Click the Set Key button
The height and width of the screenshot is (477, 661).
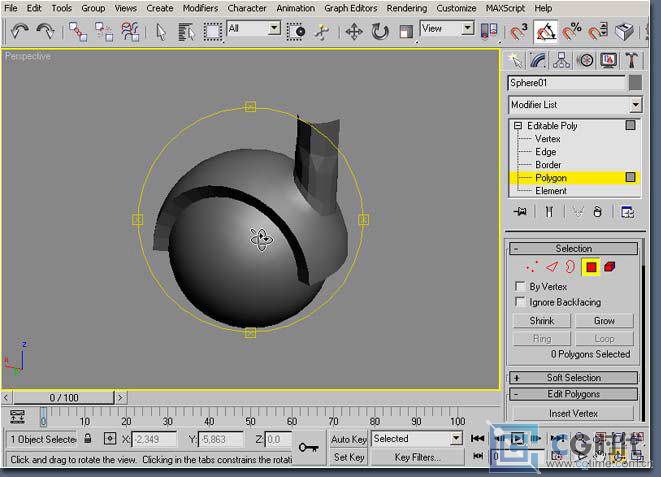coord(349,457)
